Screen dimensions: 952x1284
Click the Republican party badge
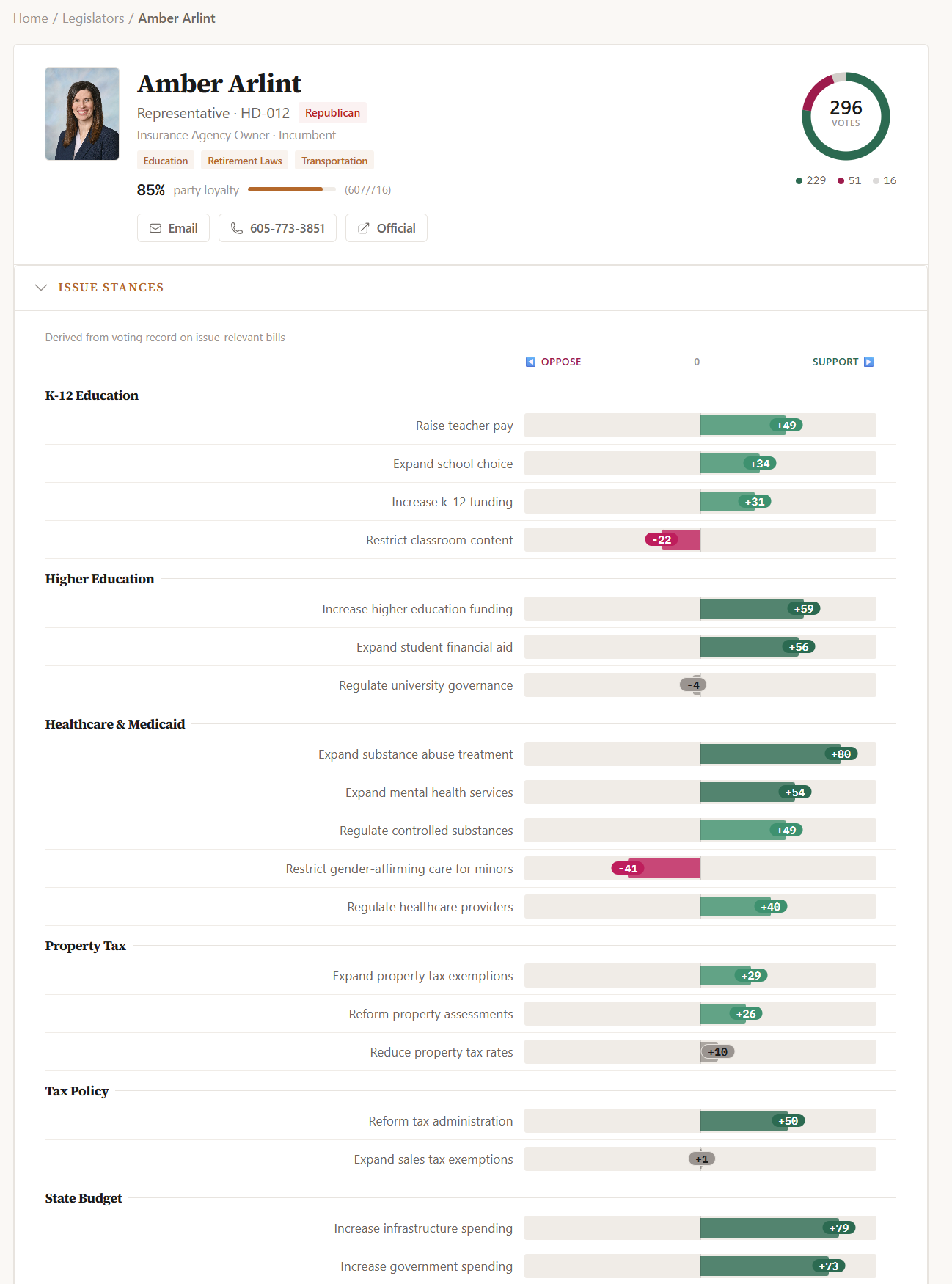(332, 113)
